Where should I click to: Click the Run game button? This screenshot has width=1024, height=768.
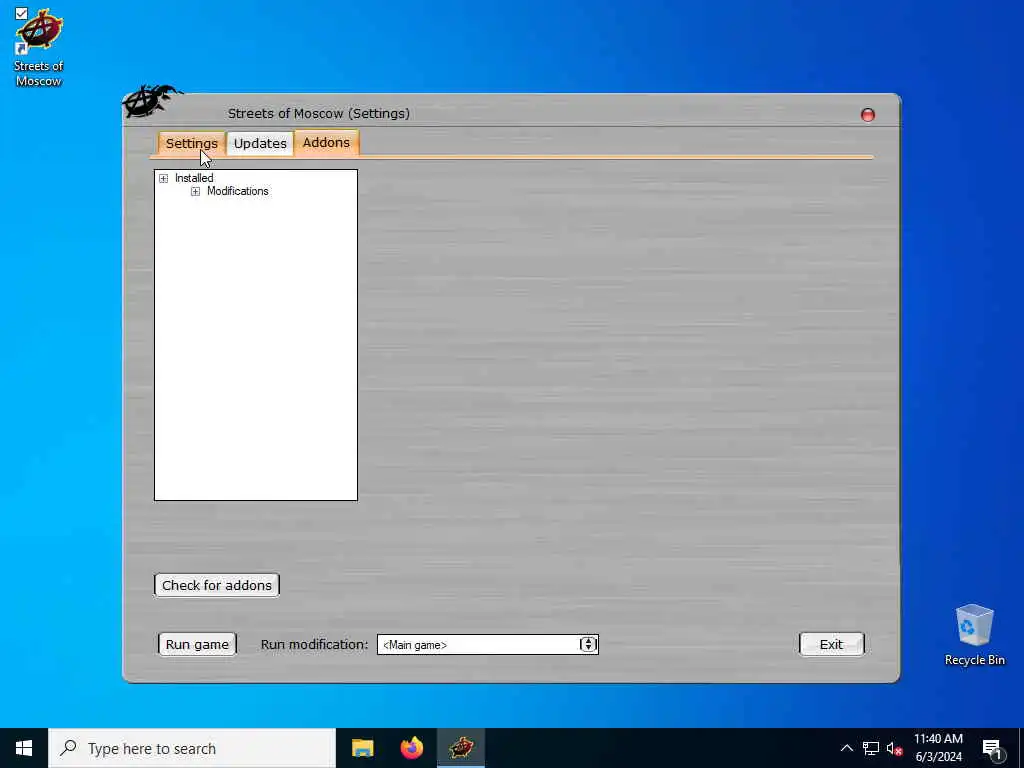coord(197,645)
